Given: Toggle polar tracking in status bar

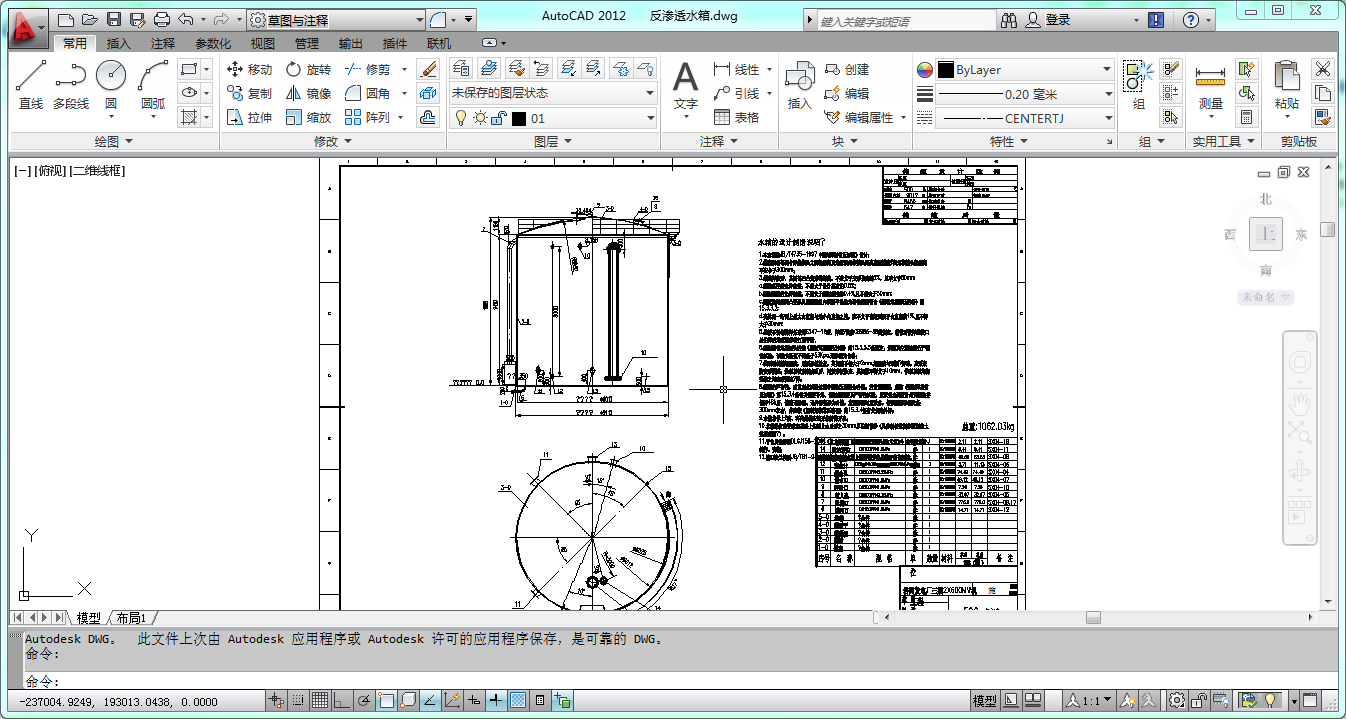Looking at the screenshot, I should tap(364, 701).
